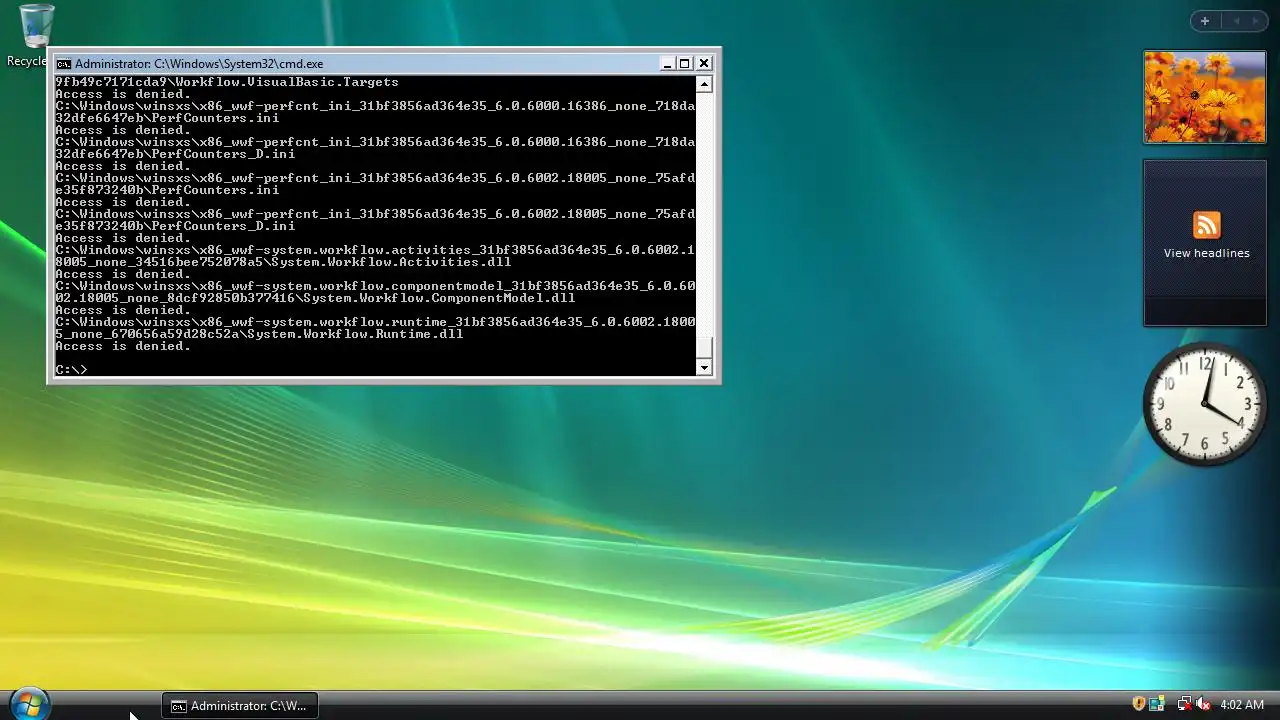Click the cmd.exe title bar system icon

[x=64, y=63]
